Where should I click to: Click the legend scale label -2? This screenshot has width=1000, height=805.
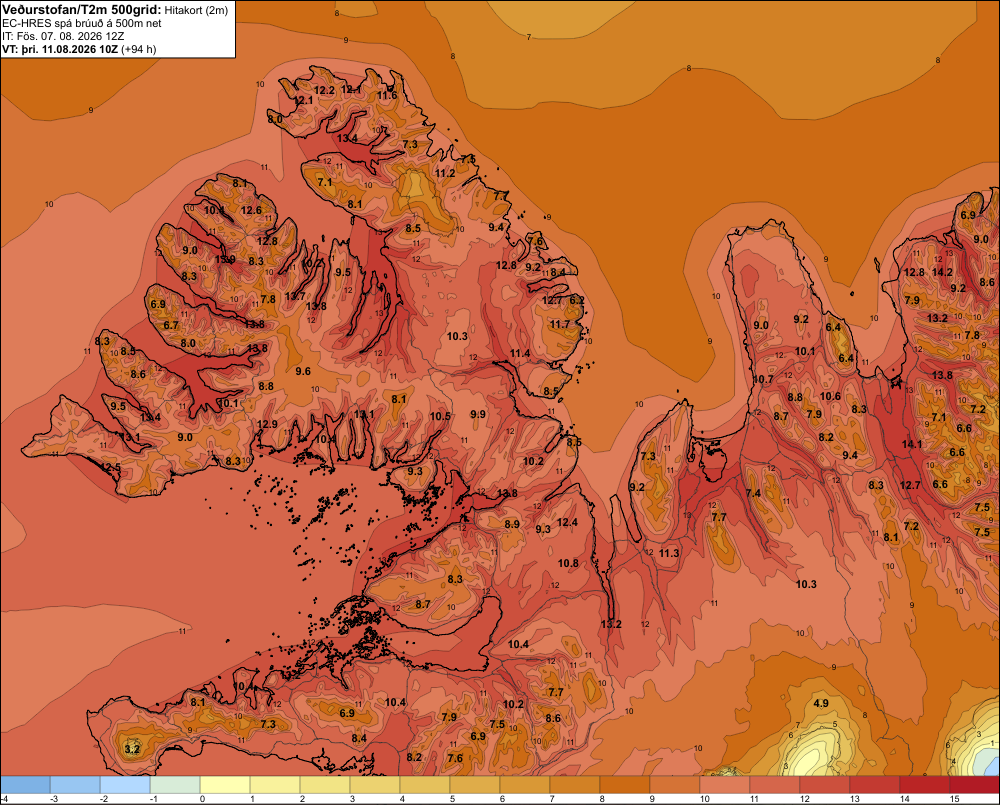pos(103,799)
